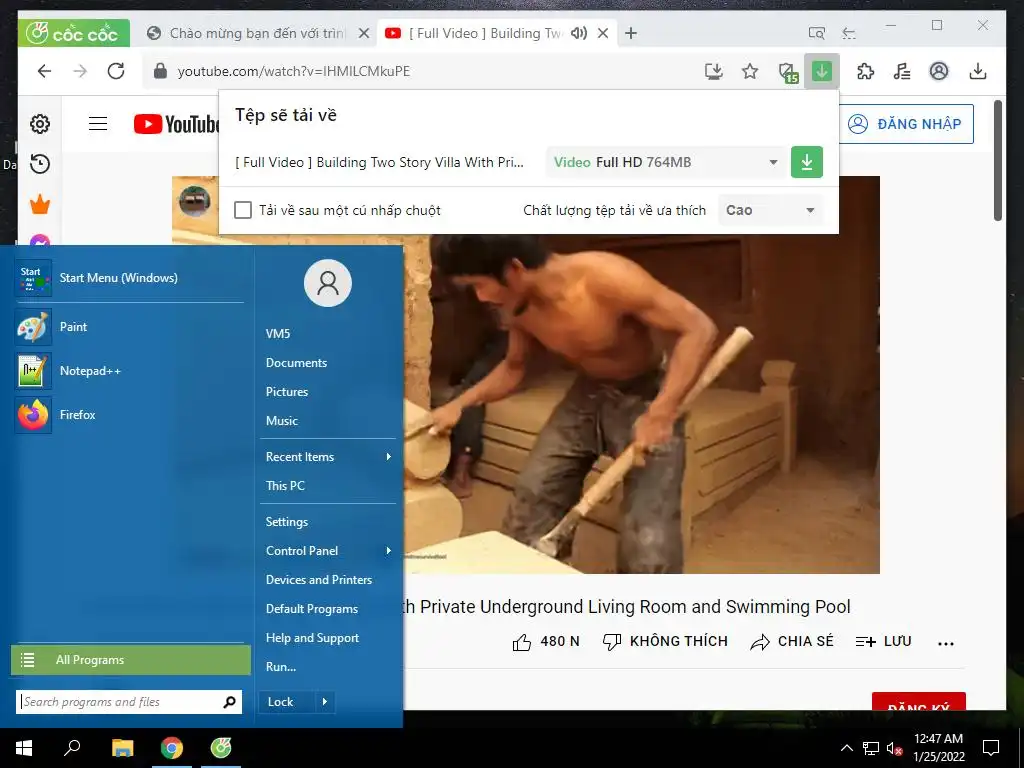Click the green download button in the popup
1024x768 pixels.
tap(807, 162)
